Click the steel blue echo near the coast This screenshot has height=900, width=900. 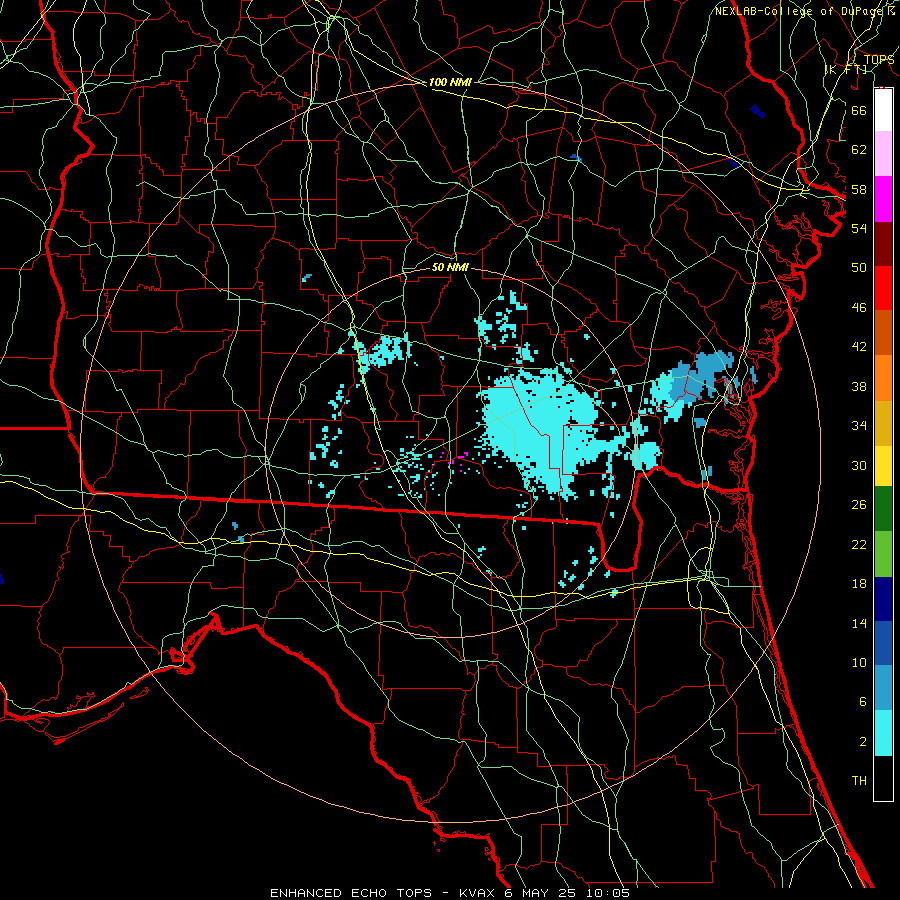(x=703, y=376)
